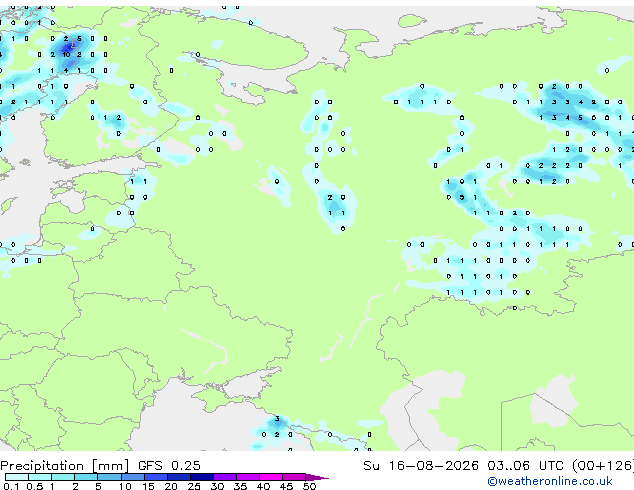
Task: Click the '40' legend scale label
Action: coord(263,486)
